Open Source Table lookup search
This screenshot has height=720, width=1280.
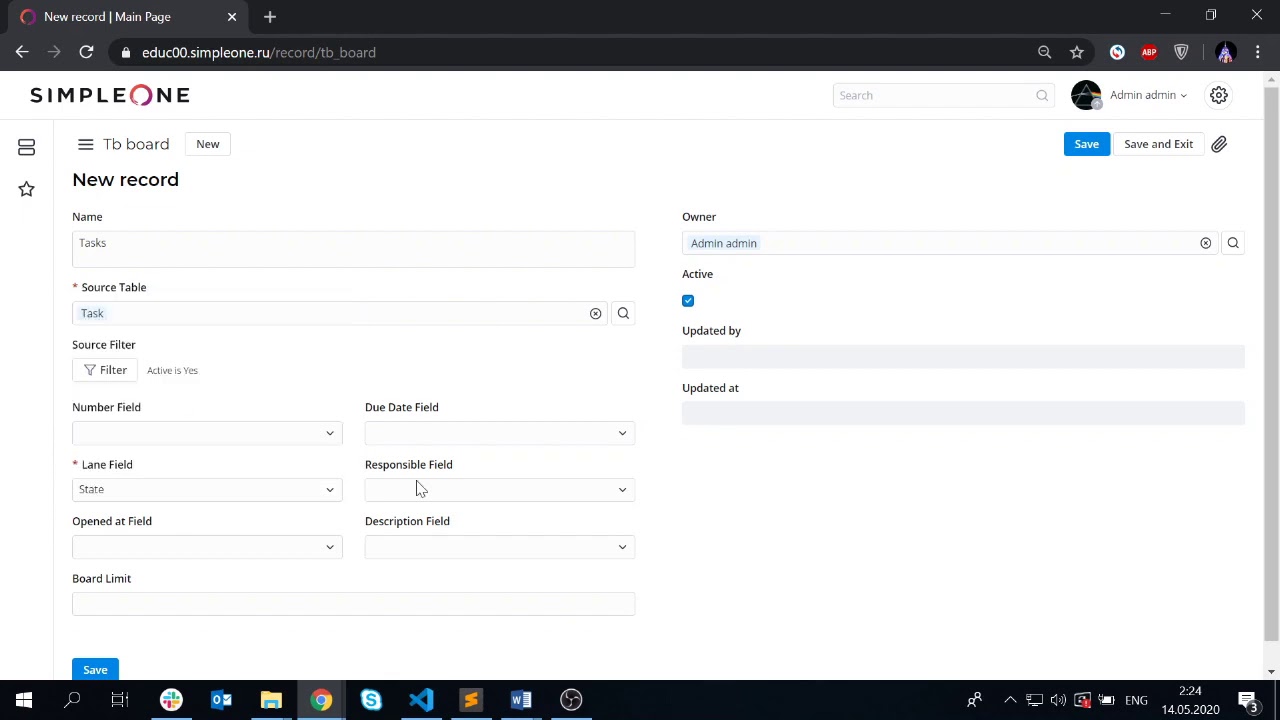(x=623, y=314)
